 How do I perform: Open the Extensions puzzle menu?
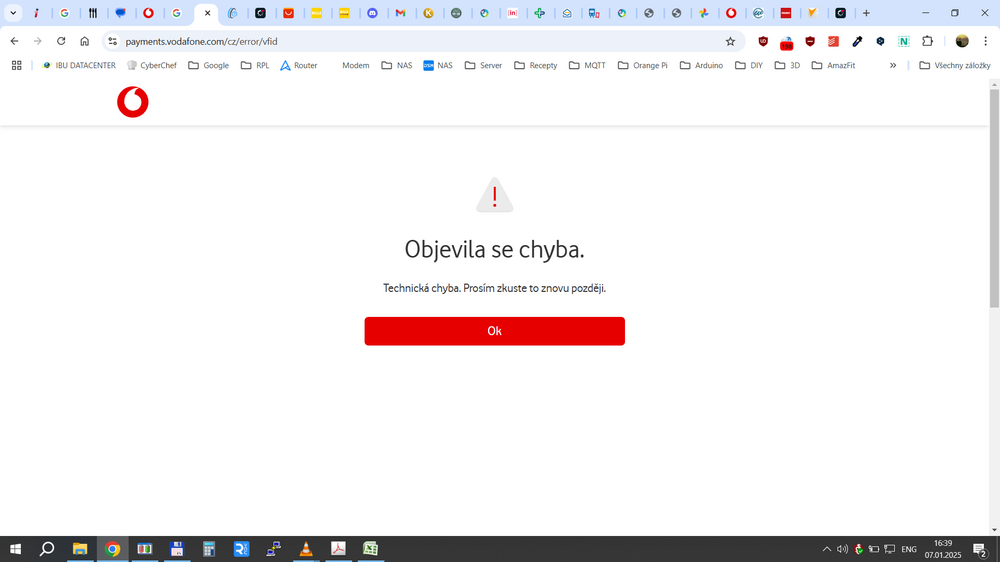pyautogui.click(x=927, y=41)
